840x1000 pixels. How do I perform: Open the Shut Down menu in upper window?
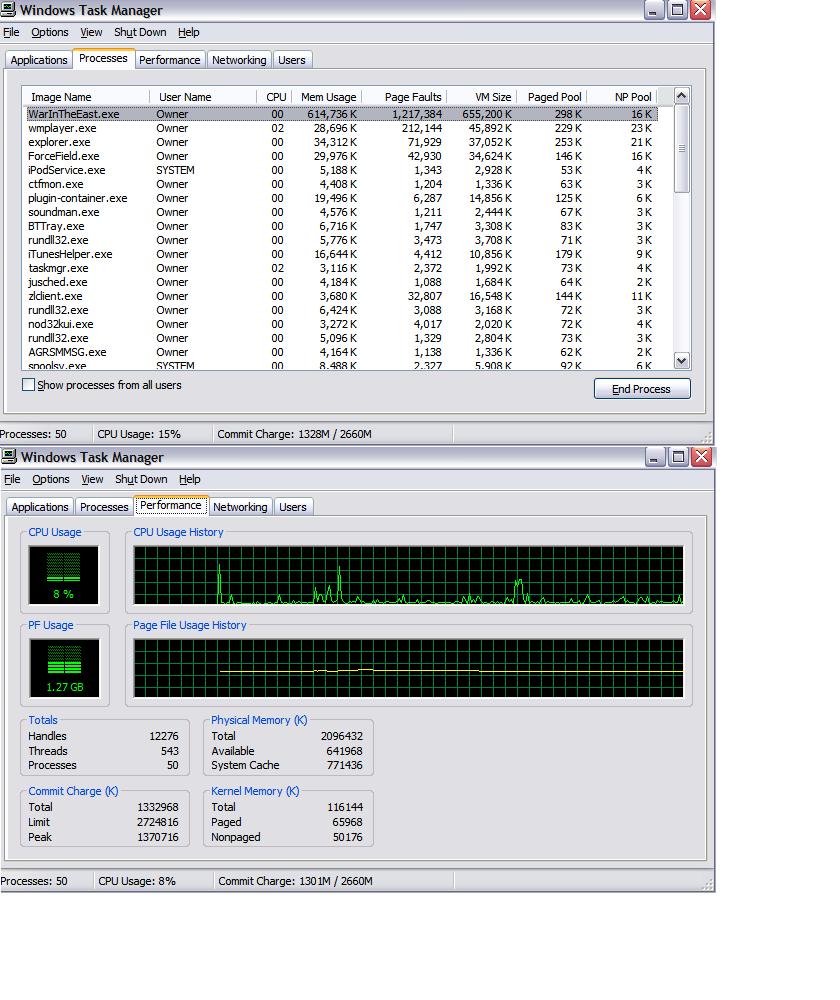click(140, 32)
